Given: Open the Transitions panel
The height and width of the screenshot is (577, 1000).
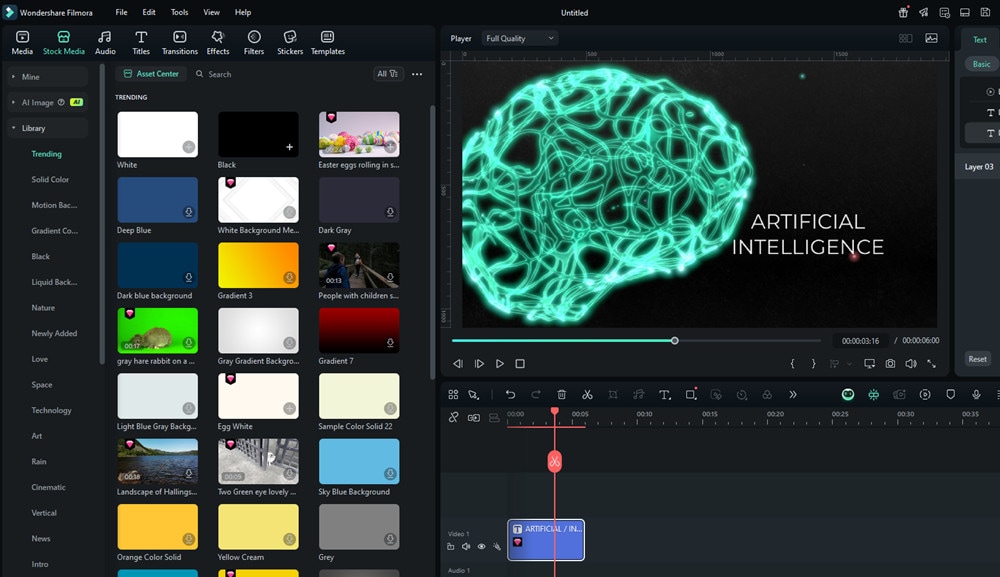Looking at the screenshot, I should point(180,42).
